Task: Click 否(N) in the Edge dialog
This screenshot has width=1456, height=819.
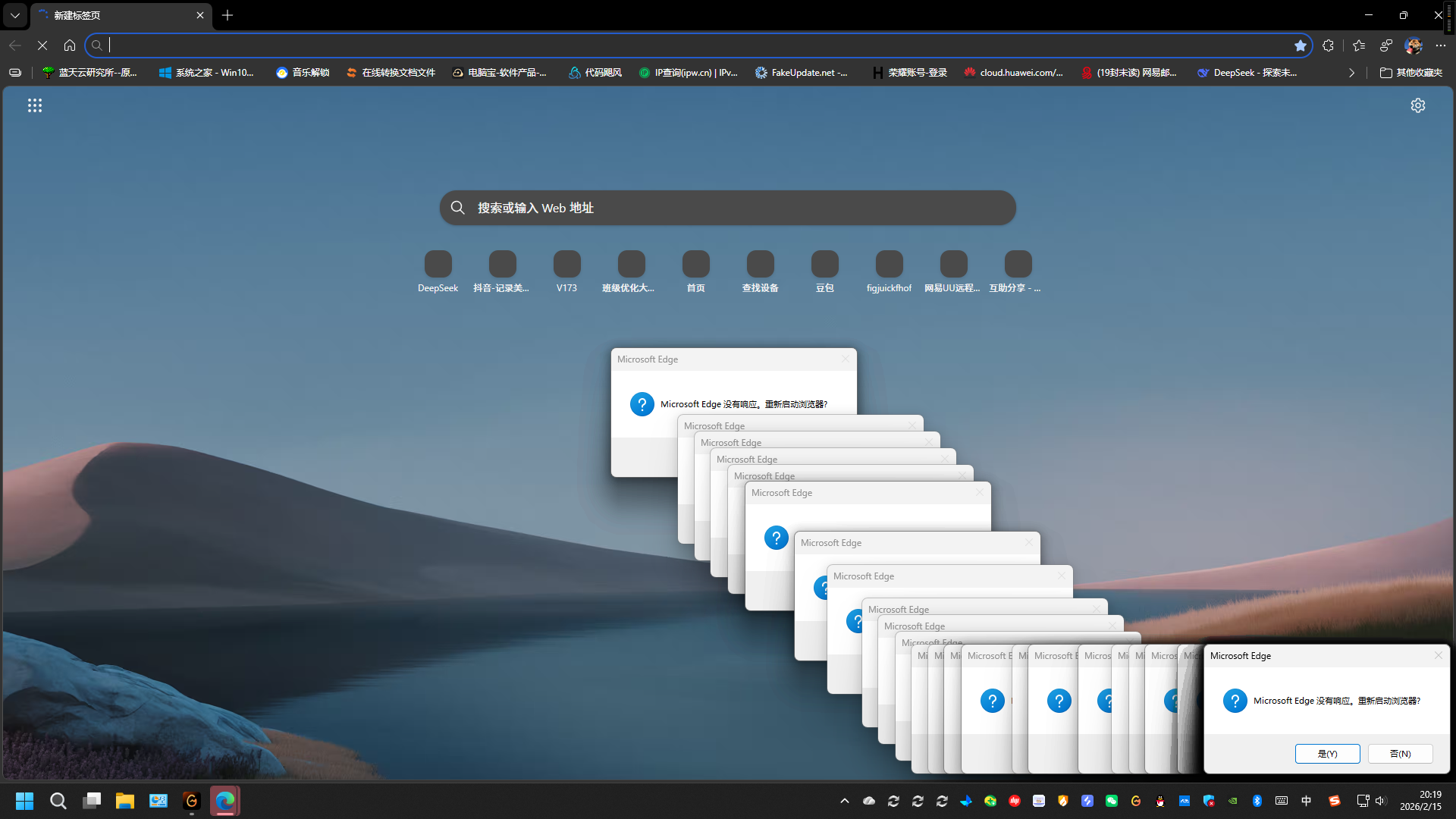Action: click(1400, 754)
